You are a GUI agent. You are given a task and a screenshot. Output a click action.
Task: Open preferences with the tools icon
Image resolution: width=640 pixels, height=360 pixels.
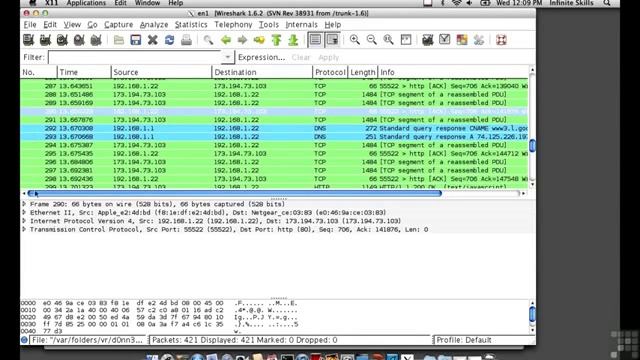478,40
